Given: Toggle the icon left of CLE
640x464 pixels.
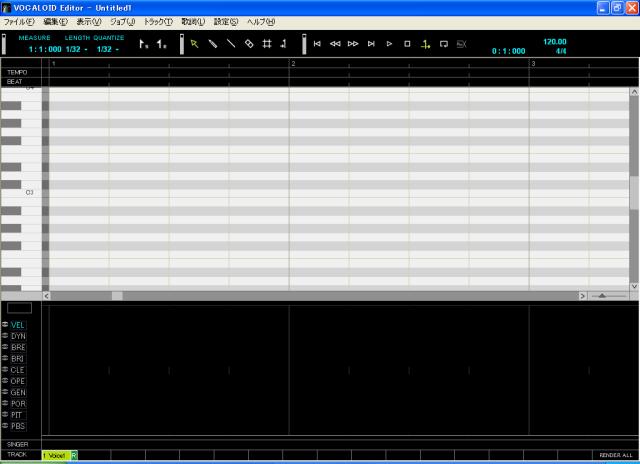Looking at the screenshot, I should (5, 369).
